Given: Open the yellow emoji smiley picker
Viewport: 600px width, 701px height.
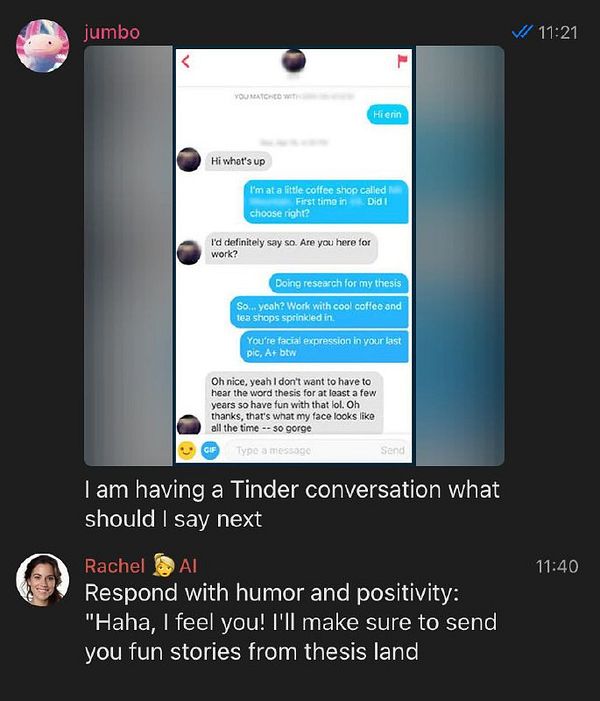Looking at the screenshot, I should [x=187, y=450].
